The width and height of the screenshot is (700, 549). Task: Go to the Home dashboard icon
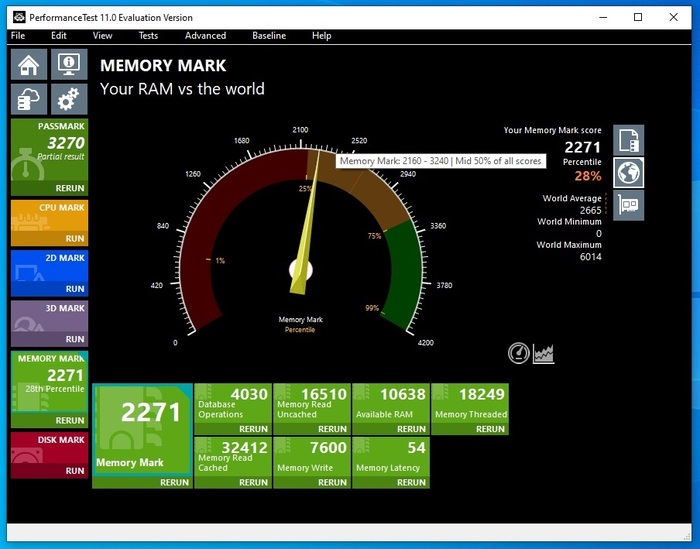(29, 65)
